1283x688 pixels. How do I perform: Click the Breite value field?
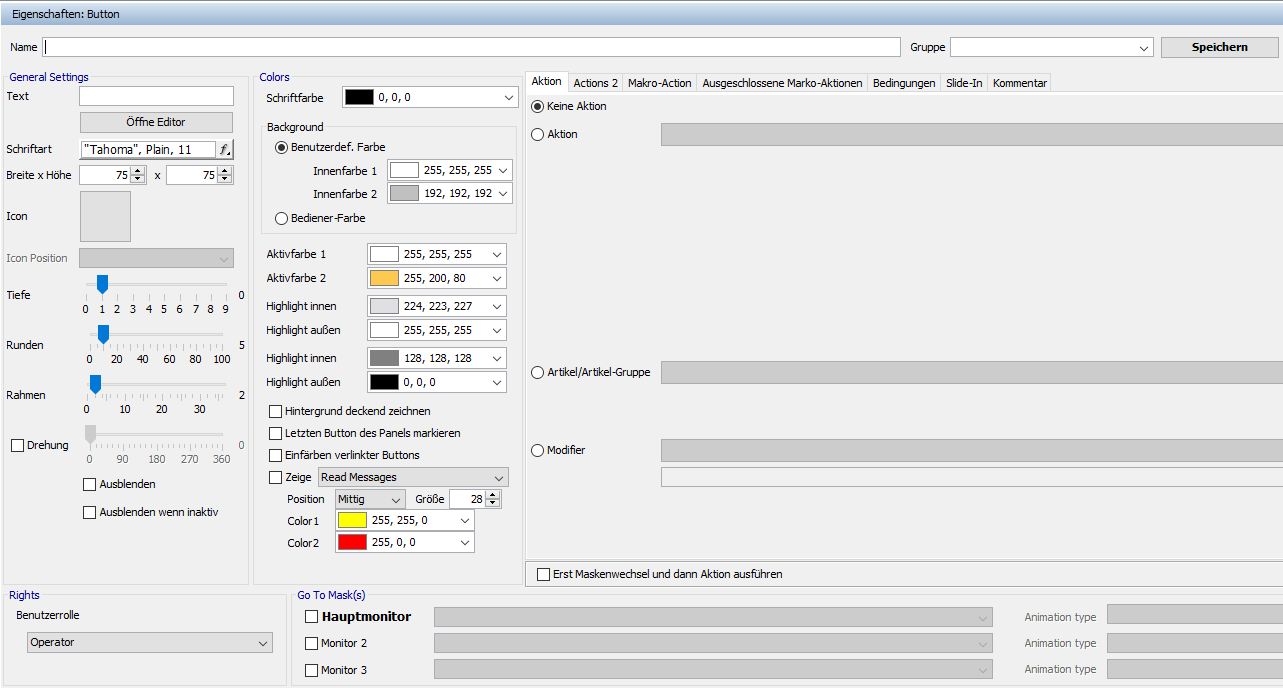[106, 175]
